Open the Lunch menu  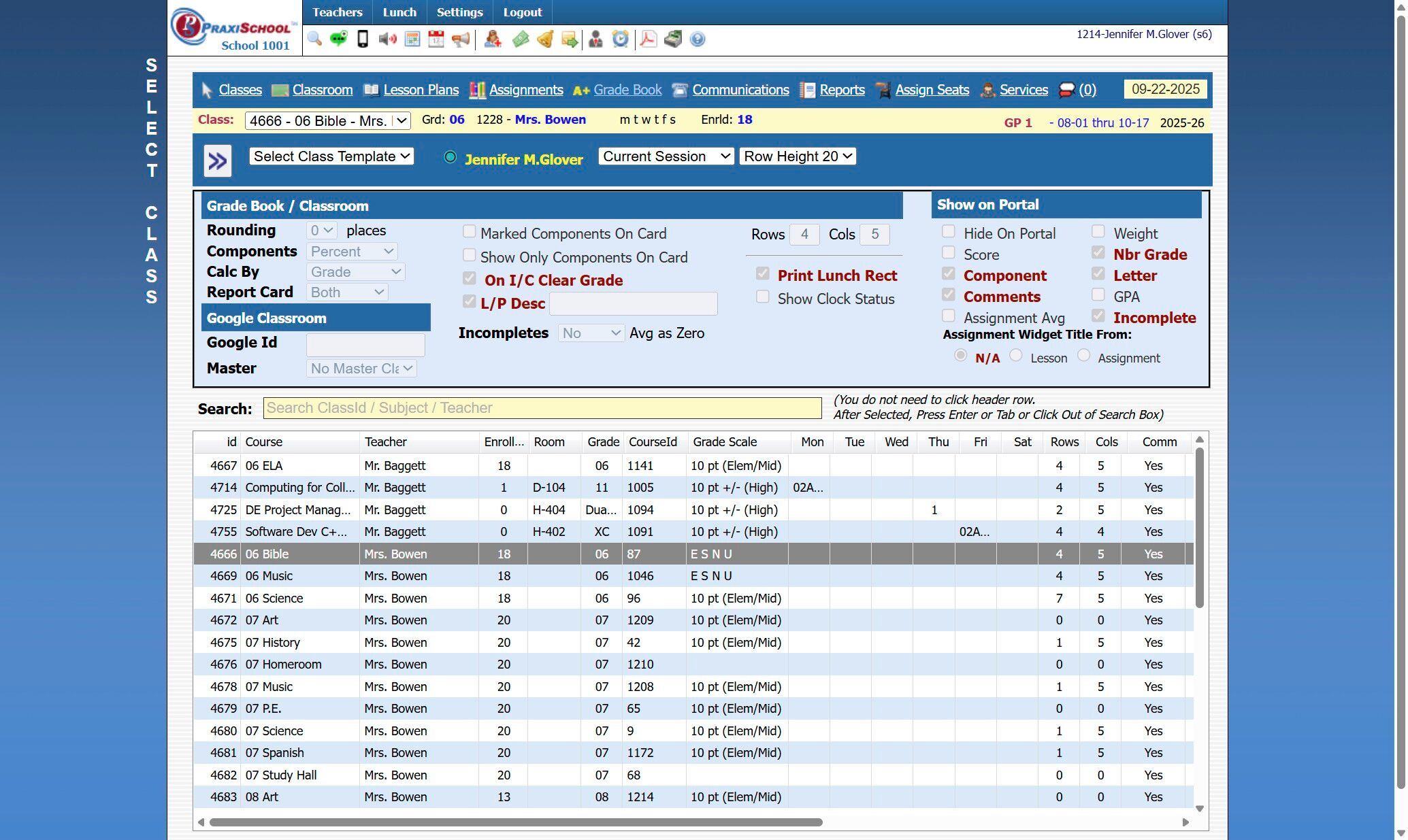click(x=399, y=12)
